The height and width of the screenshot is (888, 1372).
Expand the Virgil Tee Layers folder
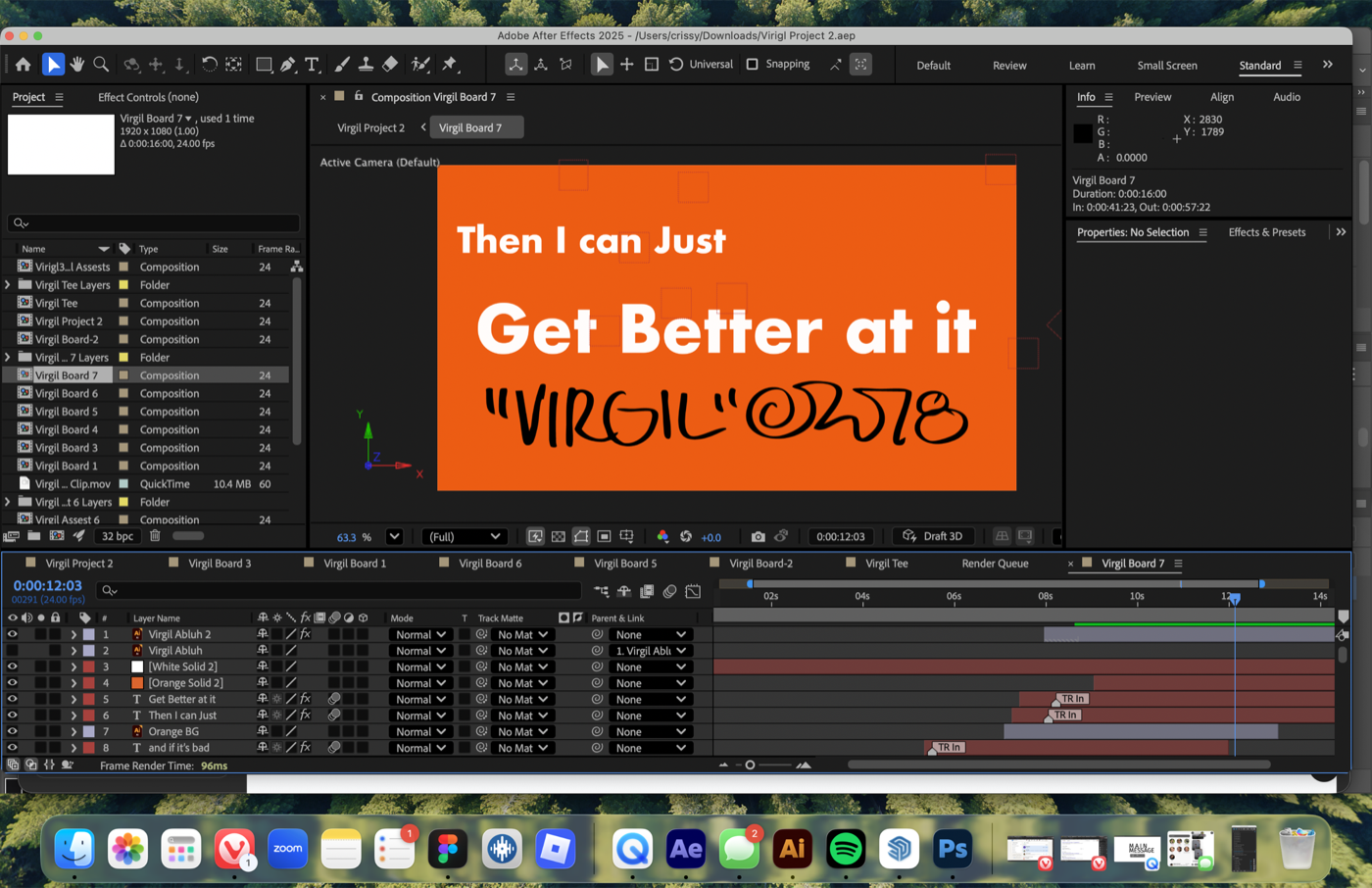point(8,285)
